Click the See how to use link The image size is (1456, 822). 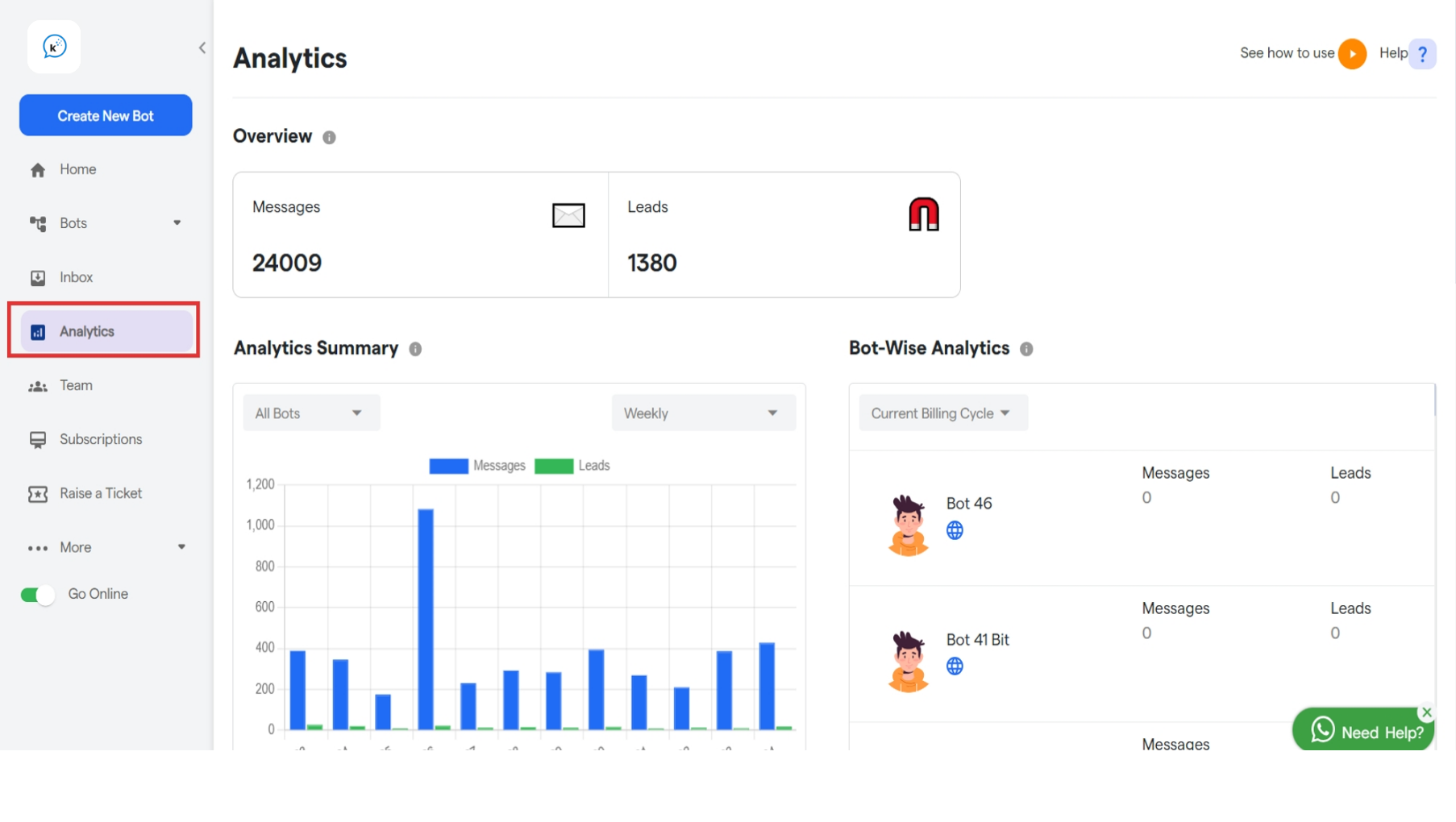(x=1287, y=53)
